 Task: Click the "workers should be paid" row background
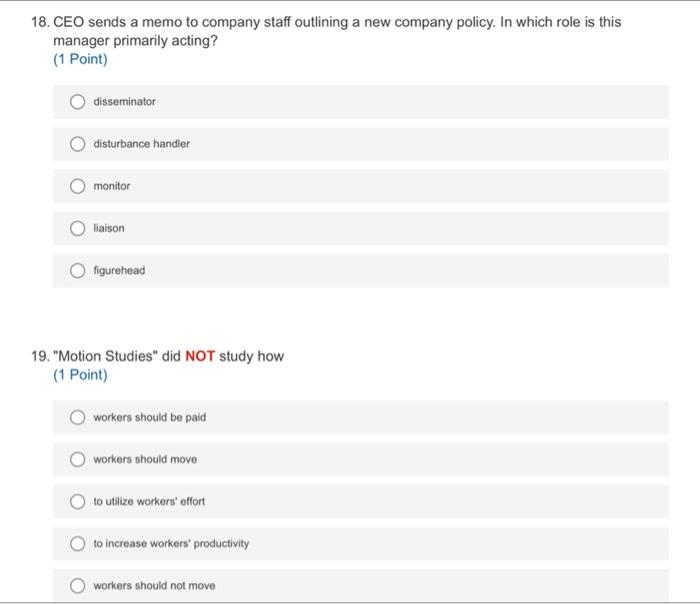pyautogui.click(x=361, y=417)
